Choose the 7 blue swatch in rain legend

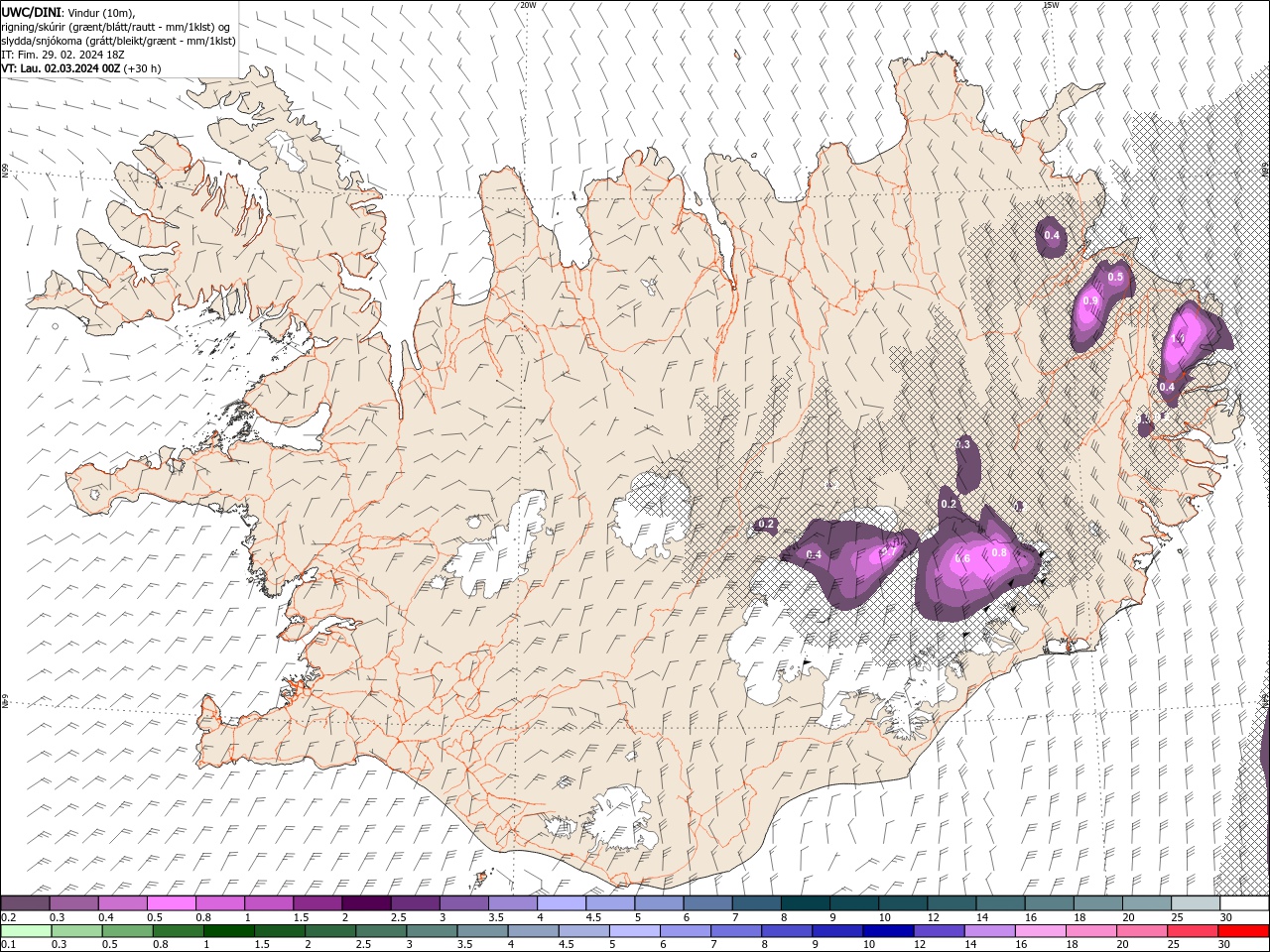click(735, 931)
